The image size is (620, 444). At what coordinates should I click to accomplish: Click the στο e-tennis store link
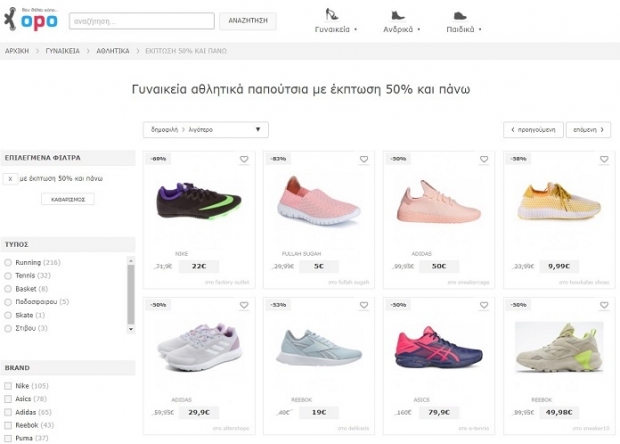[474, 428]
